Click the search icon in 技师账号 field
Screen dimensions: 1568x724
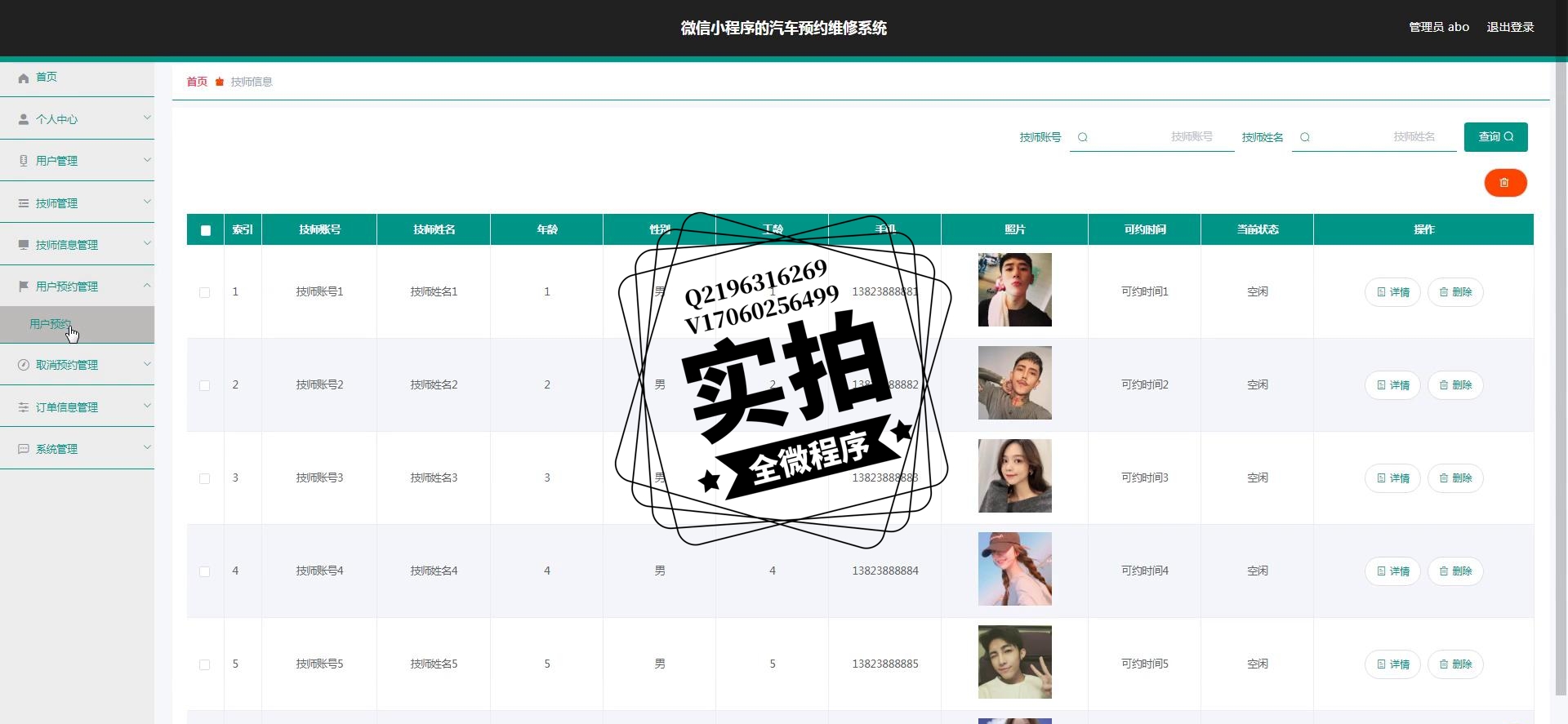(x=1083, y=137)
